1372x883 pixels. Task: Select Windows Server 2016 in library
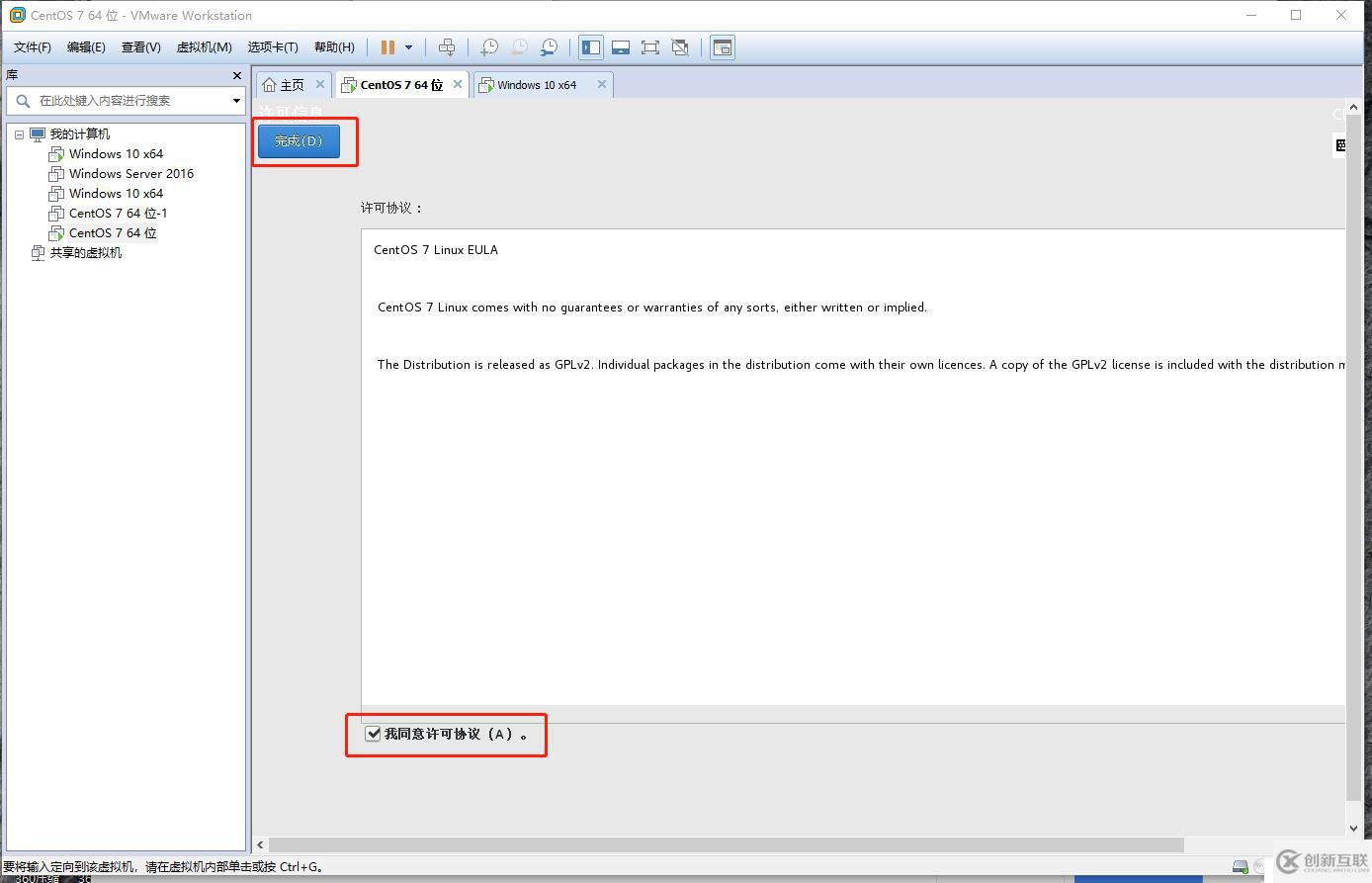(x=131, y=174)
